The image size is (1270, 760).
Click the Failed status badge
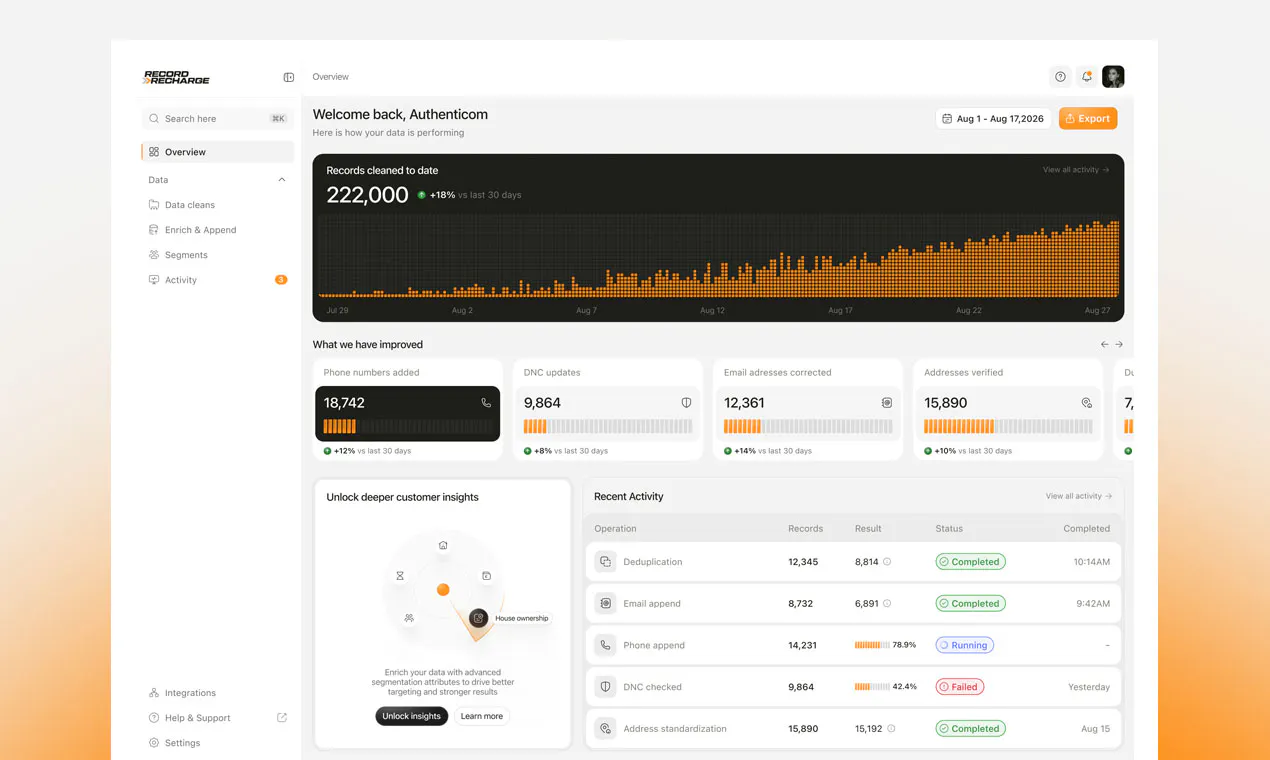tap(959, 687)
